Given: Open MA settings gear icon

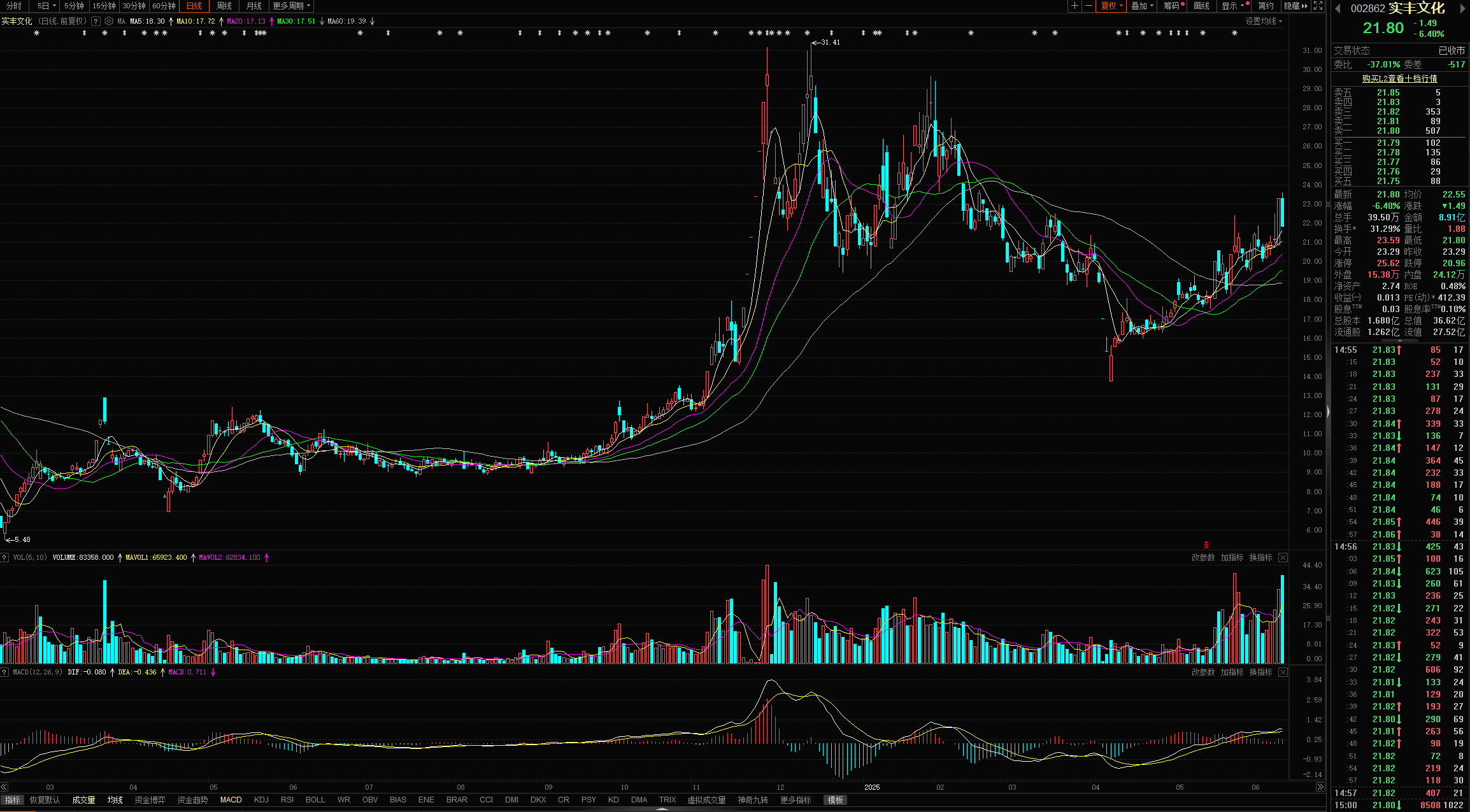Looking at the screenshot, I should click(109, 21).
